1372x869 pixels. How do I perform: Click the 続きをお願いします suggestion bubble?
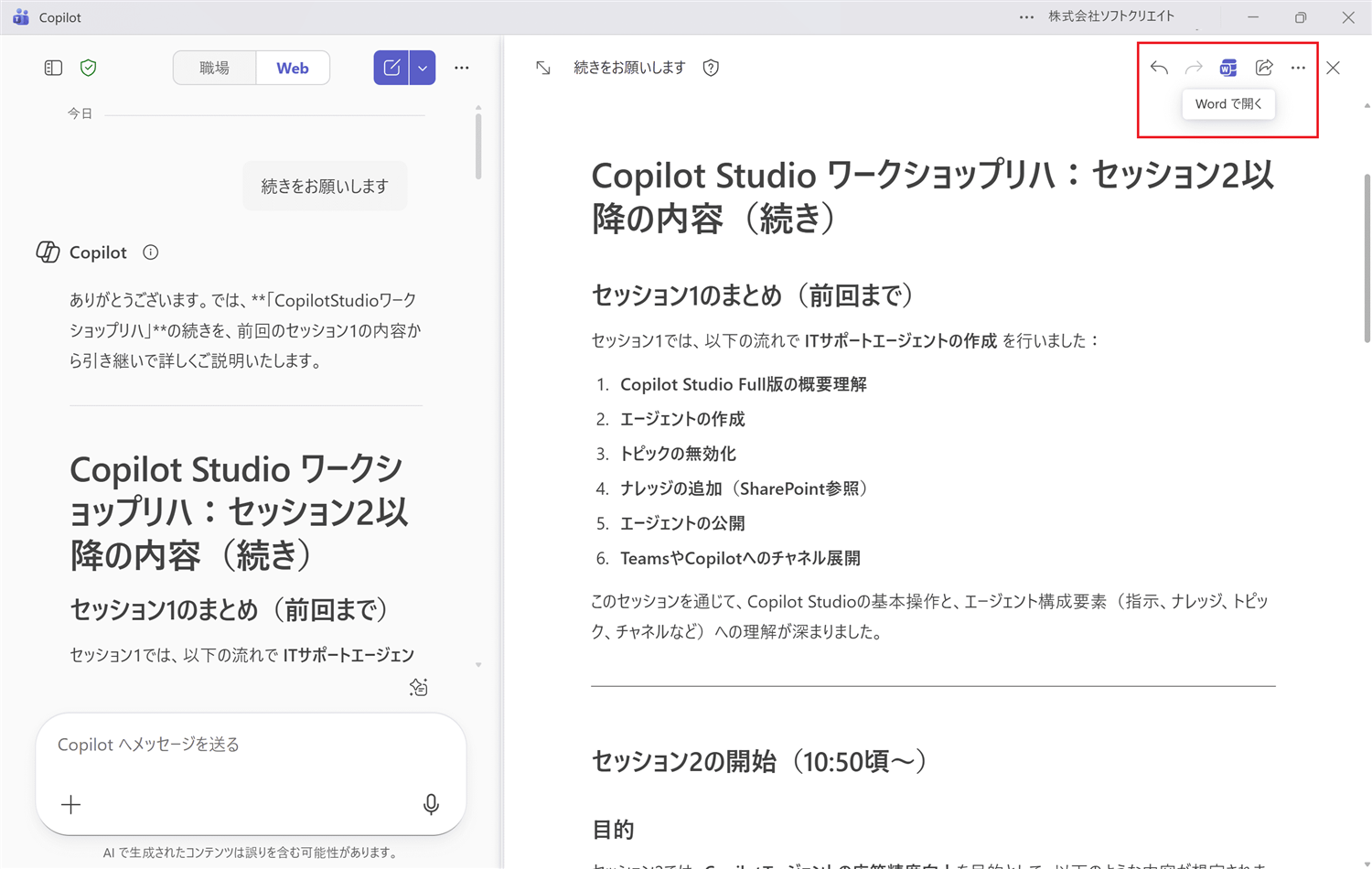(325, 185)
